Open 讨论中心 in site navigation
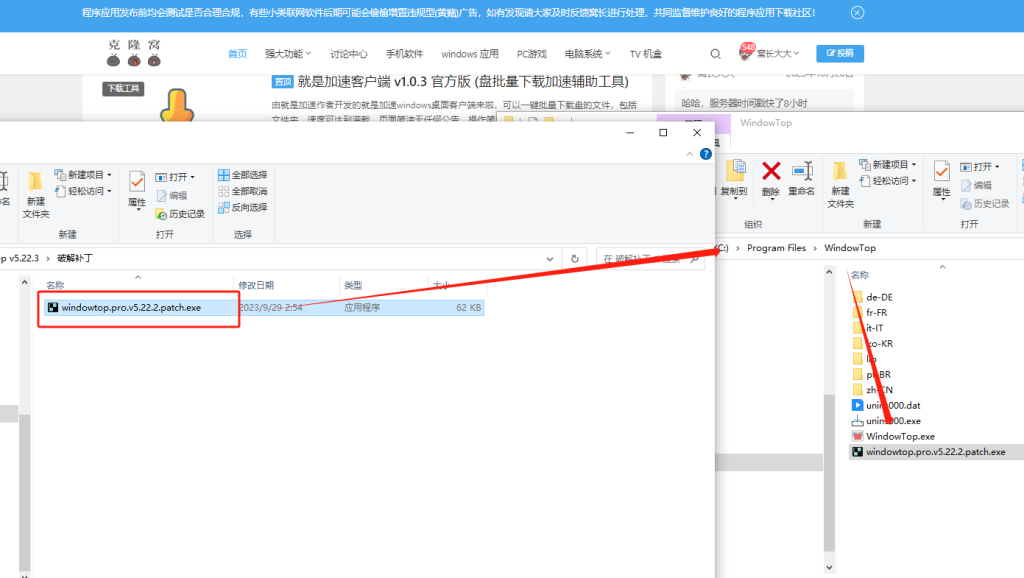 click(349, 54)
